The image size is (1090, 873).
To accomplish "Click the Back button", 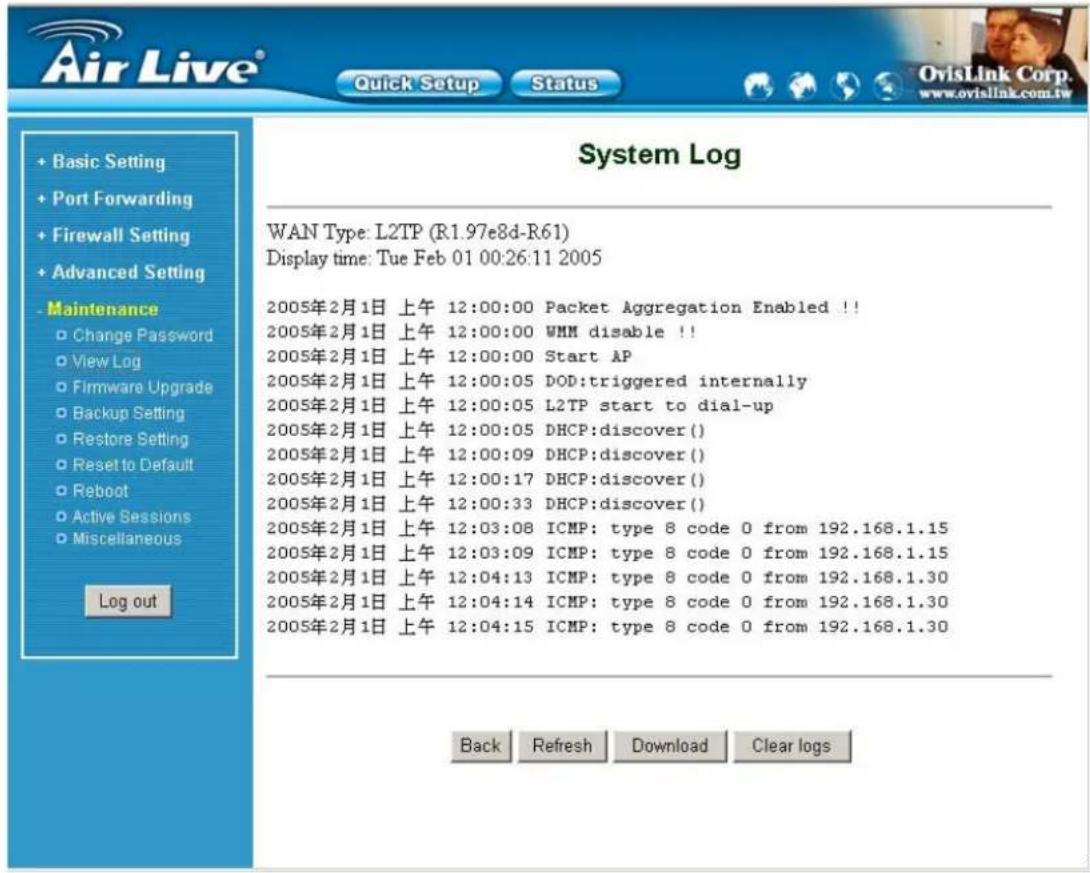I will (x=480, y=746).
